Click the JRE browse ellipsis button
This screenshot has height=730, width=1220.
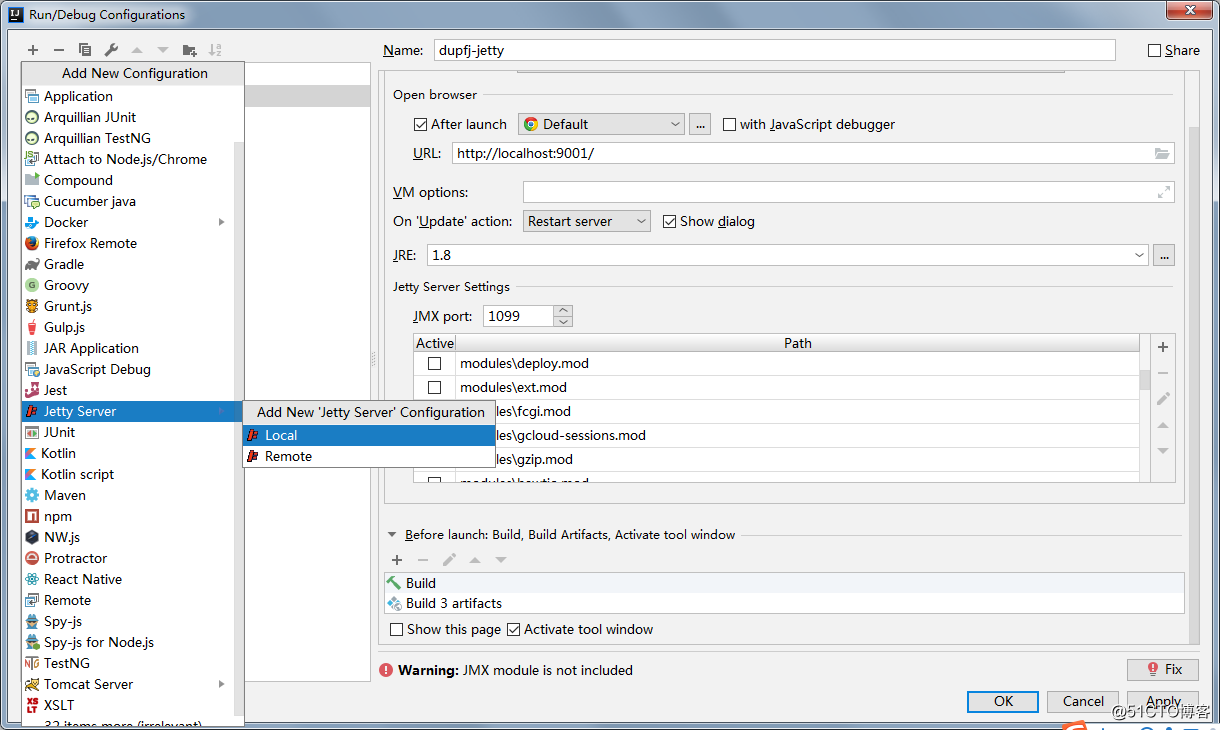pyautogui.click(x=1163, y=255)
